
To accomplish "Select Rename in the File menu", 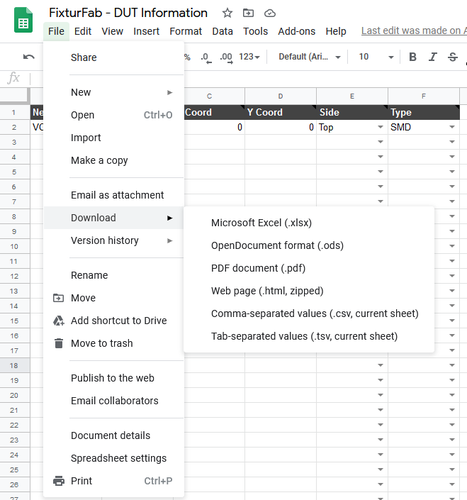I will pyautogui.click(x=113, y=275).
